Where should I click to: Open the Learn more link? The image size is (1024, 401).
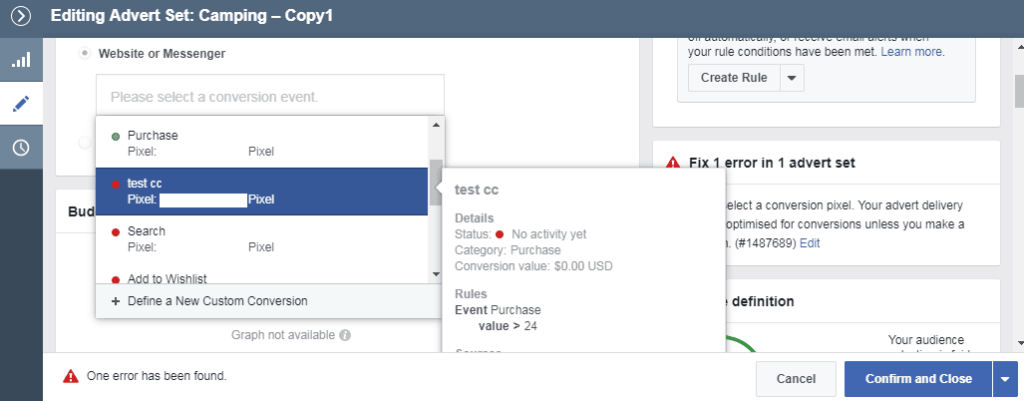pos(912,51)
